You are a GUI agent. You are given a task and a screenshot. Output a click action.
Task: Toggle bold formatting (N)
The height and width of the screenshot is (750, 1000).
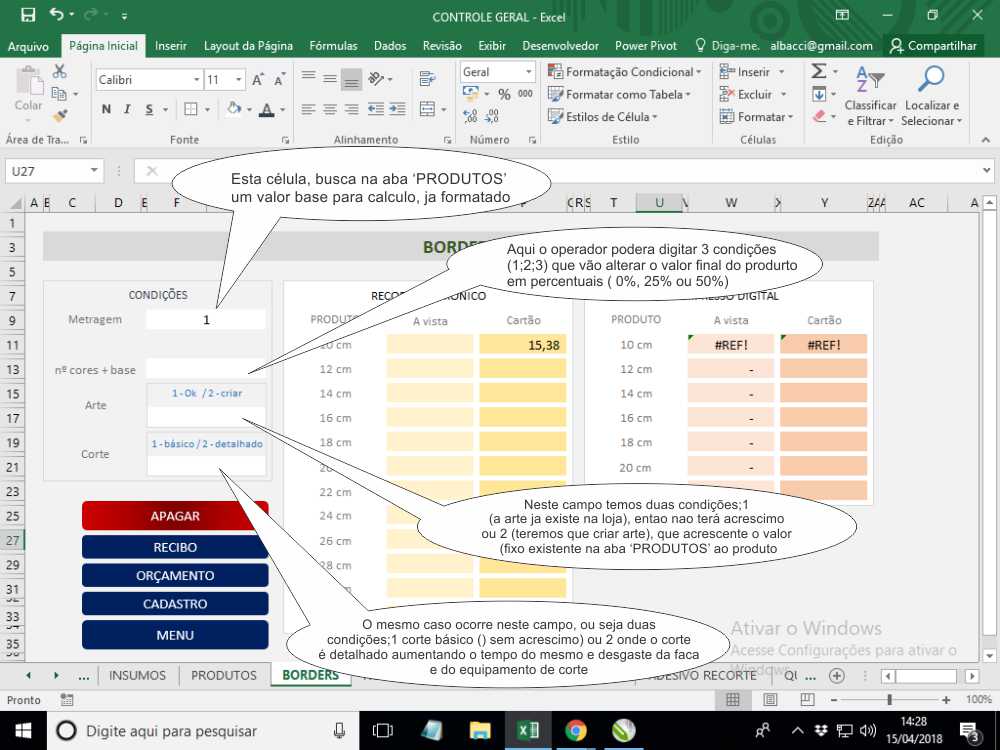point(107,109)
